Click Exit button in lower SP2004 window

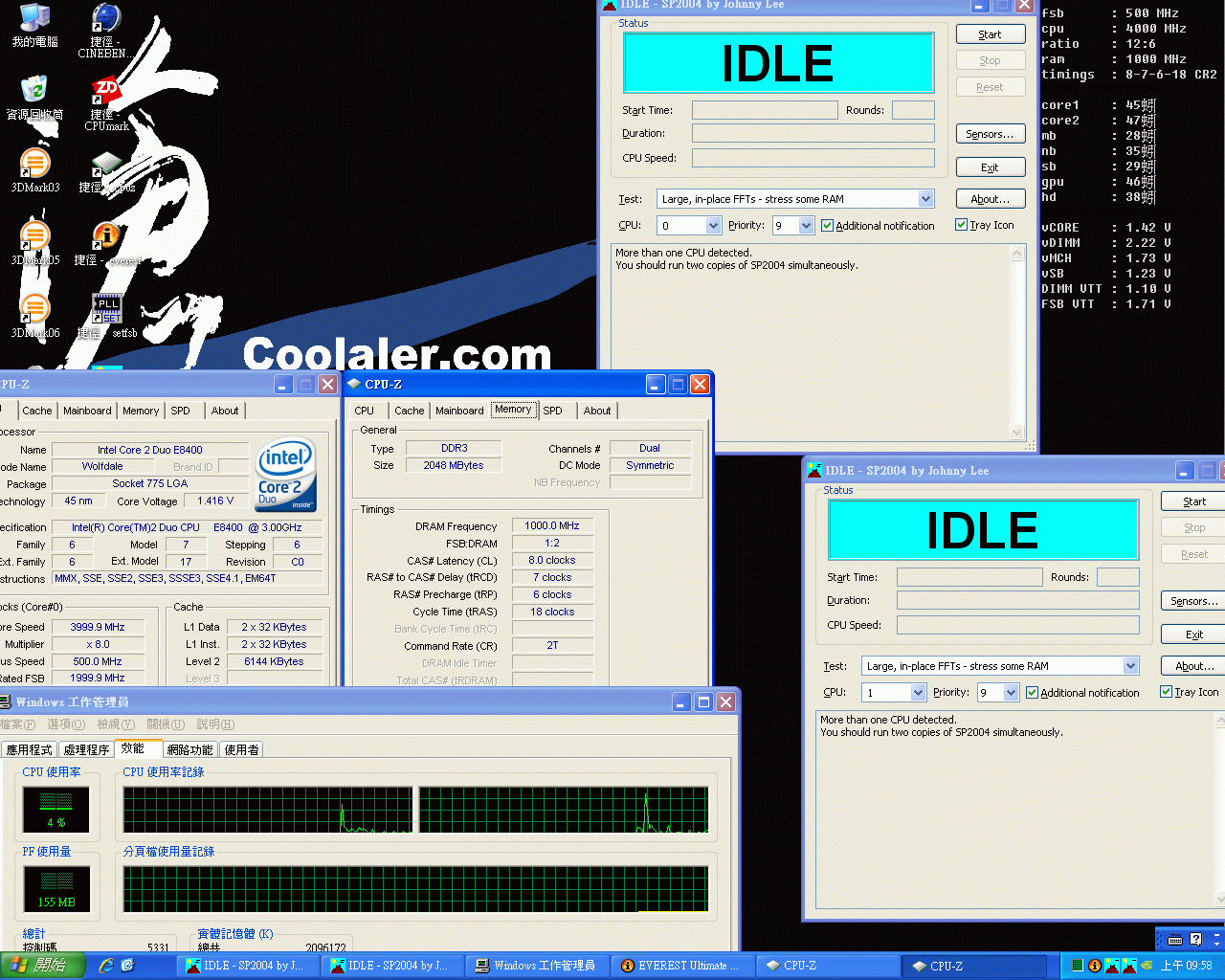point(1194,635)
